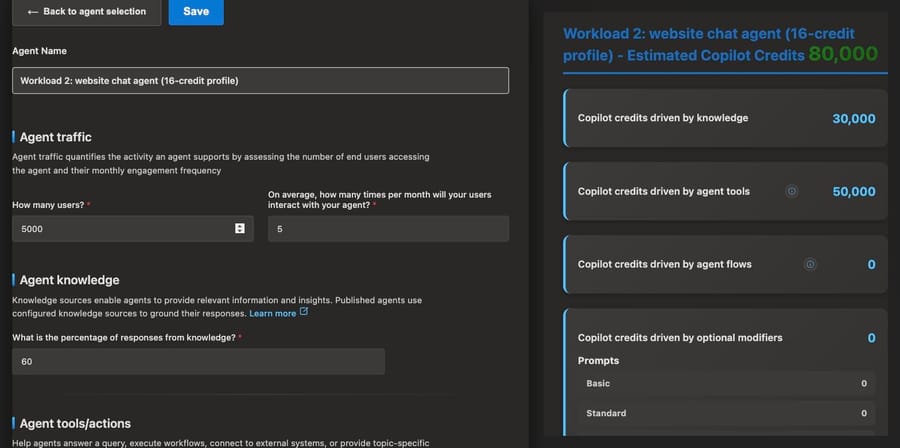
Task: Save the agent configuration
Action: point(196,12)
